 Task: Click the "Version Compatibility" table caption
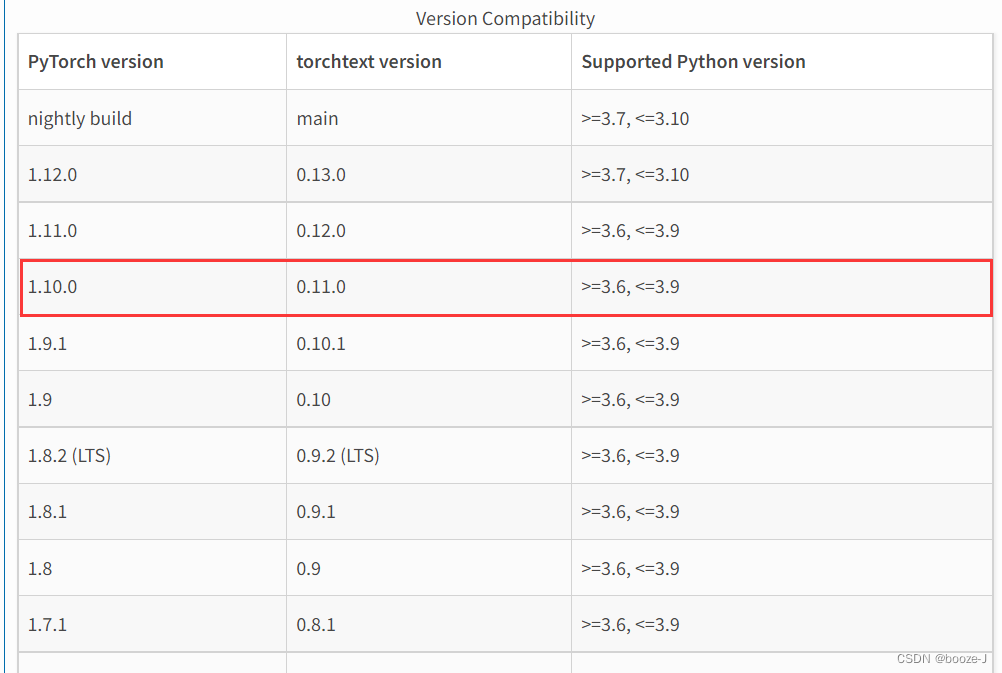505,19
